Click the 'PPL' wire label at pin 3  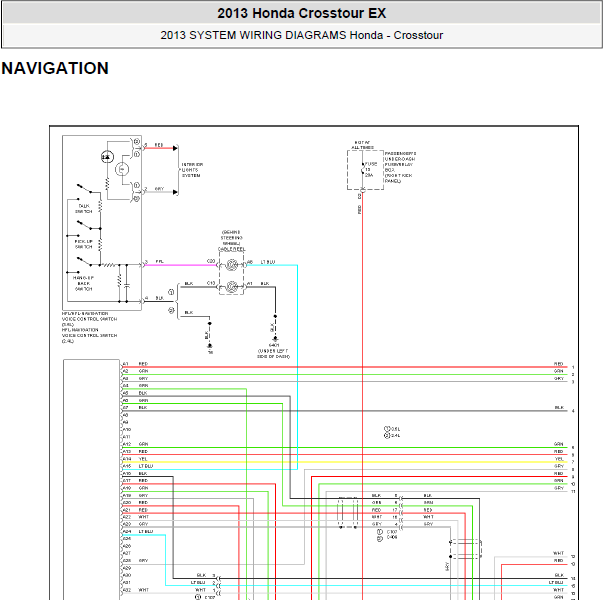(x=159, y=261)
